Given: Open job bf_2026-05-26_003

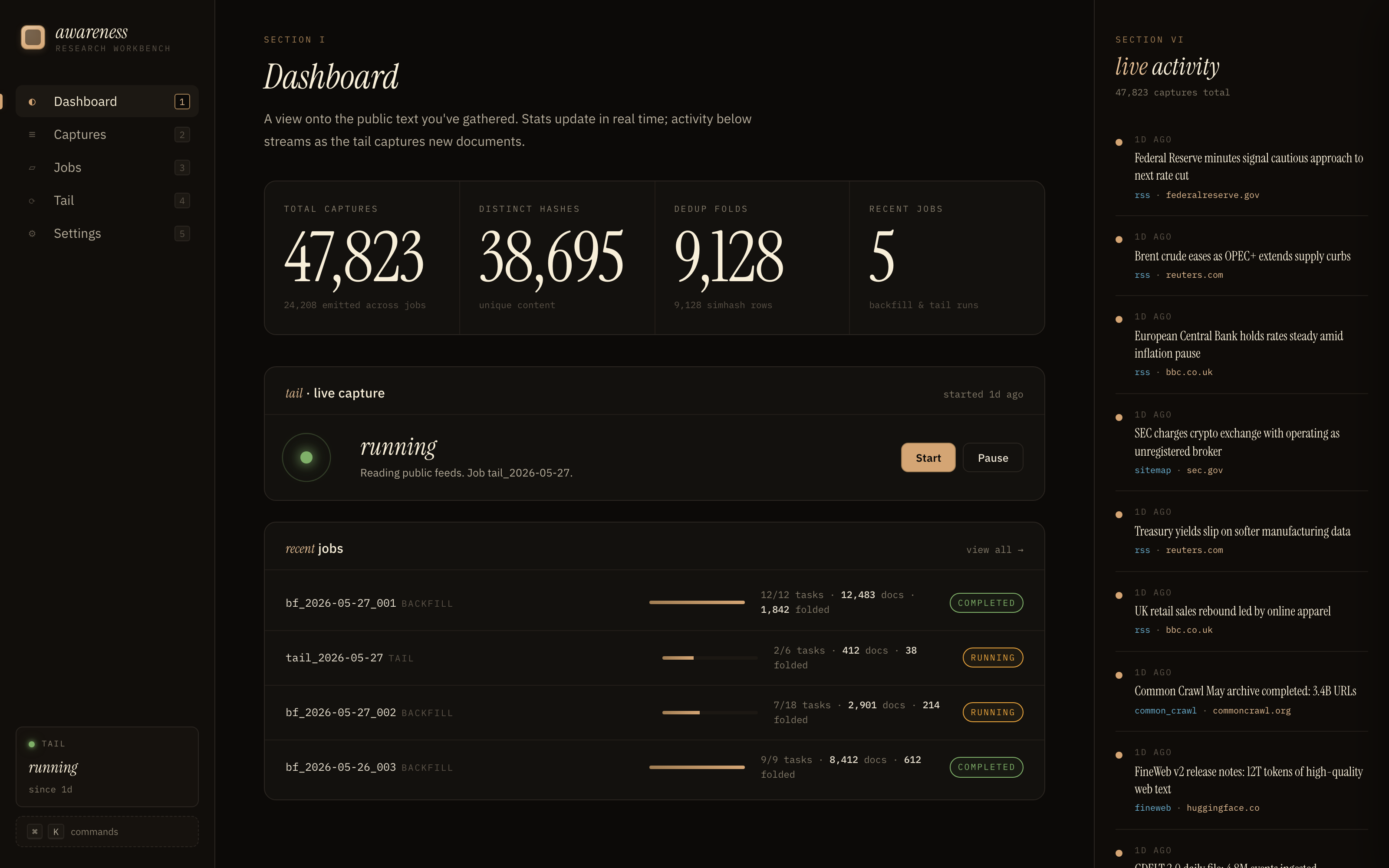Looking at the screenshot, I should 340,767.
